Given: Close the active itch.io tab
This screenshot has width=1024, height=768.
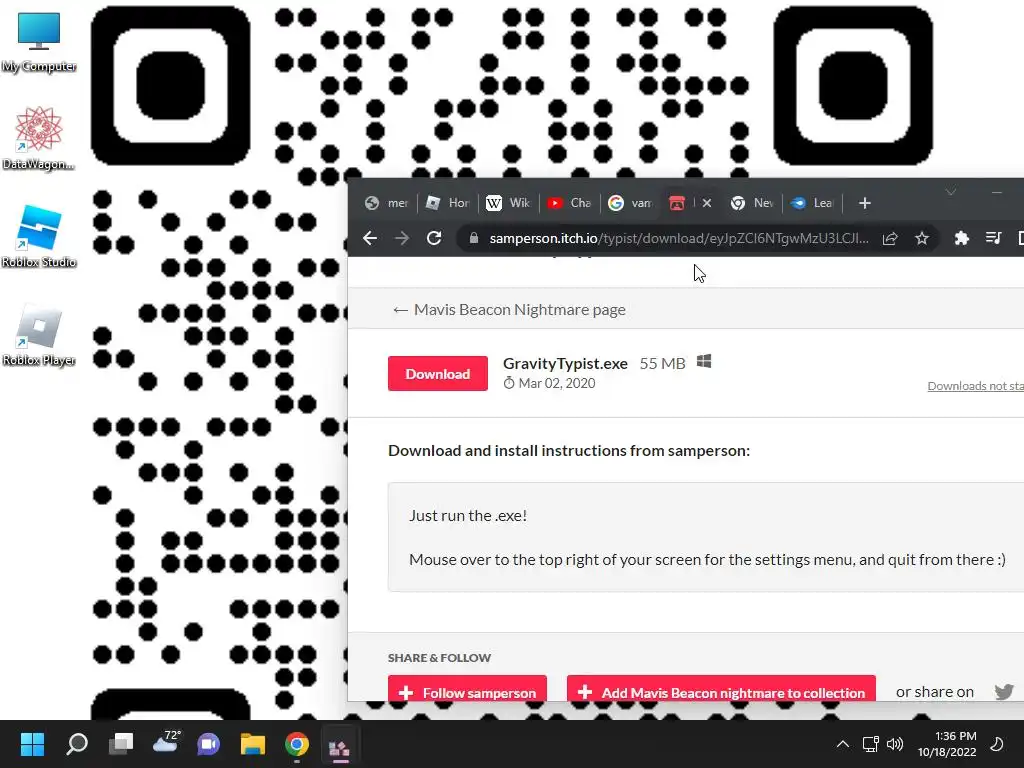Looking at the screenshot, I should point(707,203).
